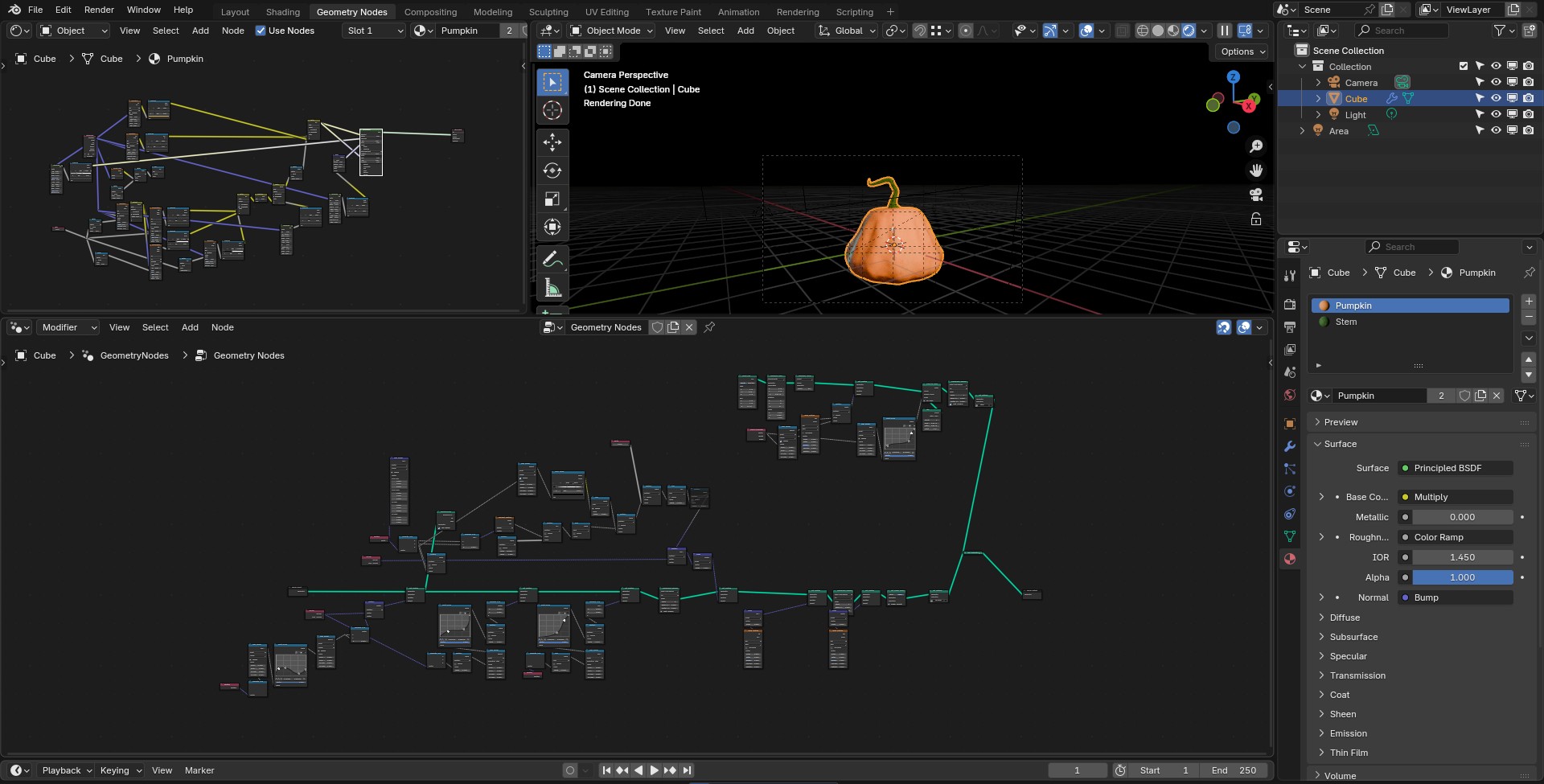Viewport: 1544px width, 784px height.
Task: Expand the Emission panel
Action: (x=1348, y=733)
